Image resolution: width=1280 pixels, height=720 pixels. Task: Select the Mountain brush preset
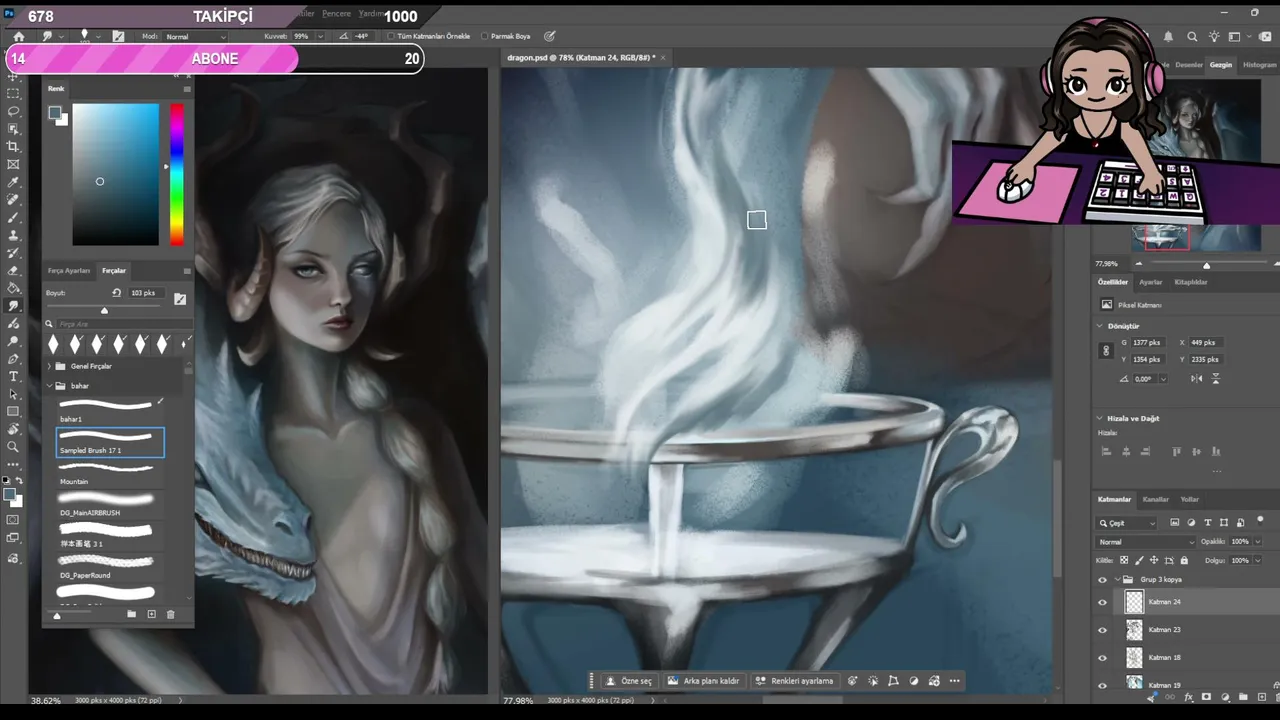click(x=108, y=474)
